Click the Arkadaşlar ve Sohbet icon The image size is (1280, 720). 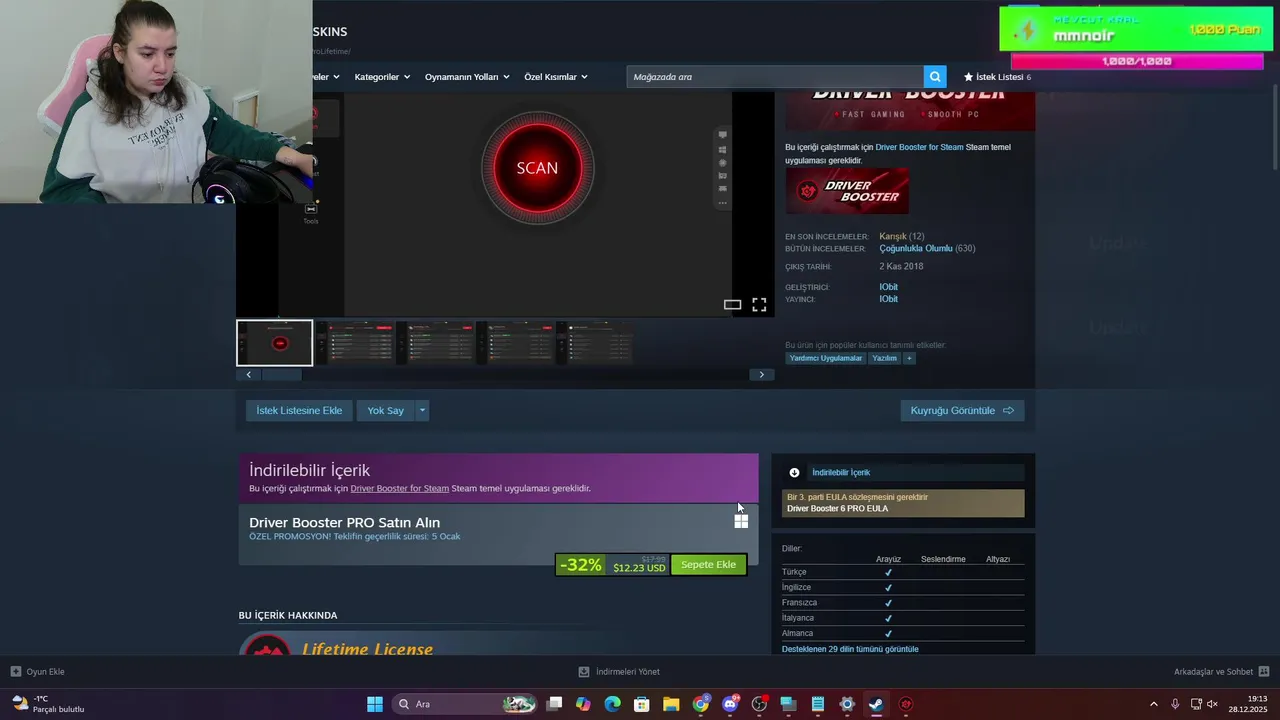pyautogui.click(x=1264, y=672)
